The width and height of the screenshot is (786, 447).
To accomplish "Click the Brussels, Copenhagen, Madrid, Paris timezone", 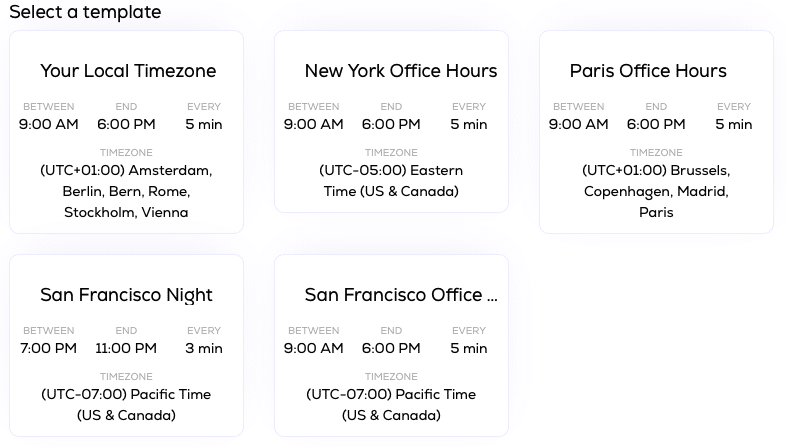I will [x=656, y=191].
